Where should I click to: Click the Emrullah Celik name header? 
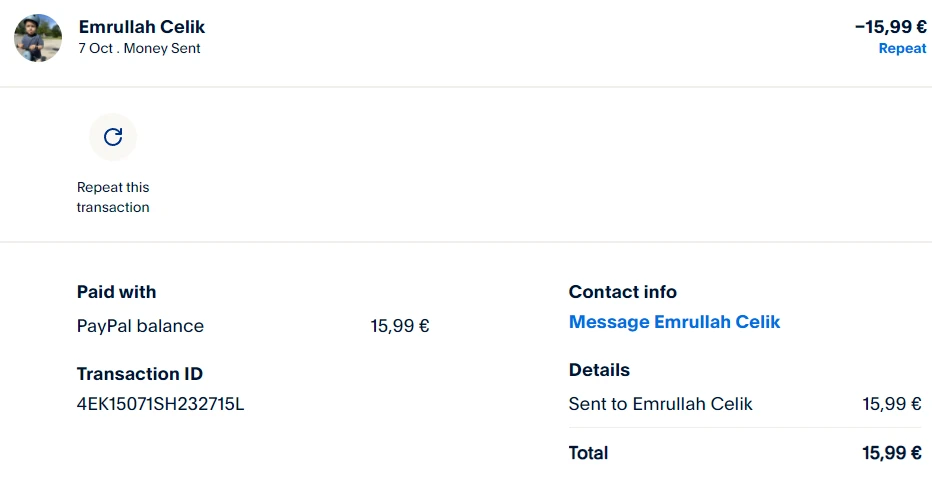[x=142, y=27]
